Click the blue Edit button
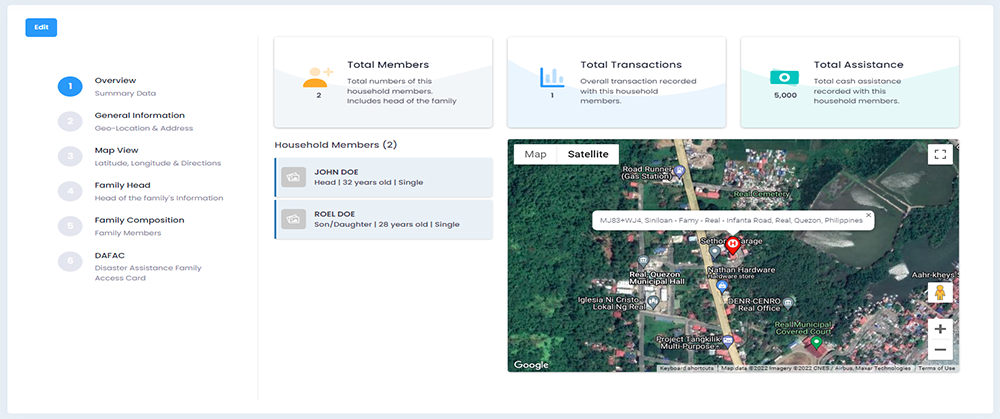The width and height of the screenshot is (1000, 419). click(41, 27)
